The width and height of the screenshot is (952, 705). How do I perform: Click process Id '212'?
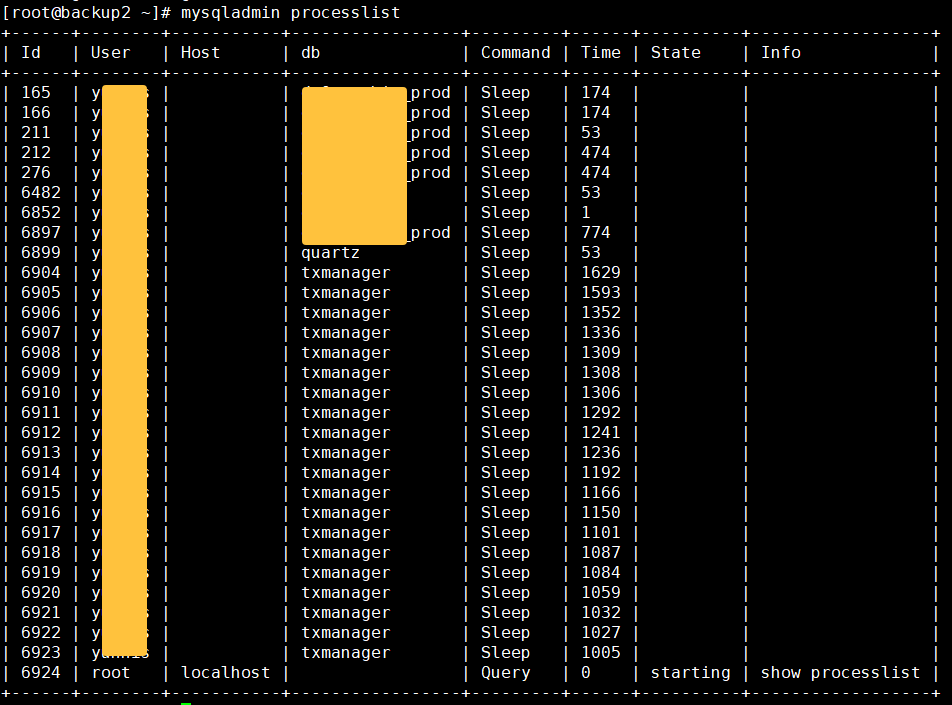[x=36, y=152]
